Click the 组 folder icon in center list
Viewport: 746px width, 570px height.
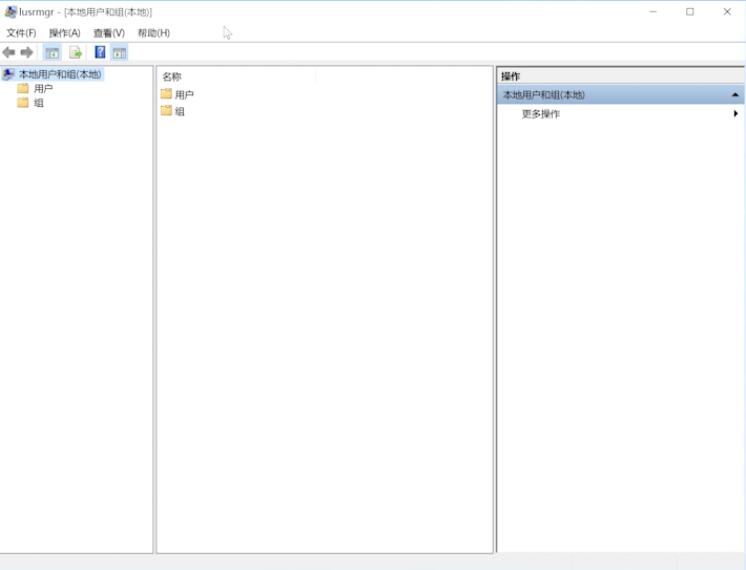click(x=166, y=111)
